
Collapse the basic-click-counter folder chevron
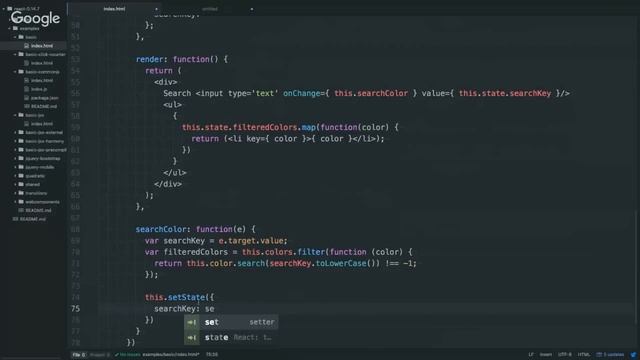point(15,54)
